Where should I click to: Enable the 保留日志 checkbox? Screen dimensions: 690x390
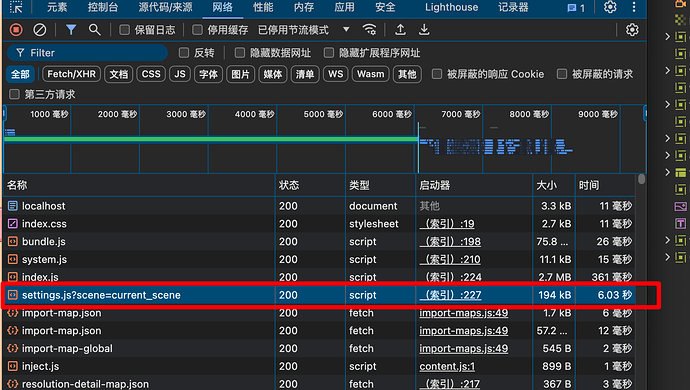click(x=125, y=30)
